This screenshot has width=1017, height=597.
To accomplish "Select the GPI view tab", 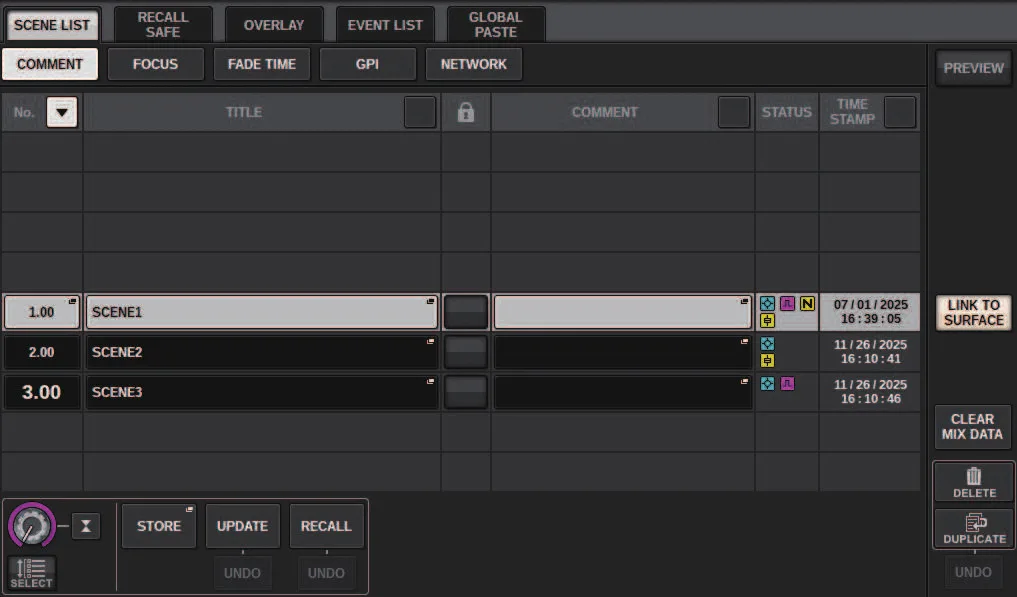I will (x=367, y=64).
